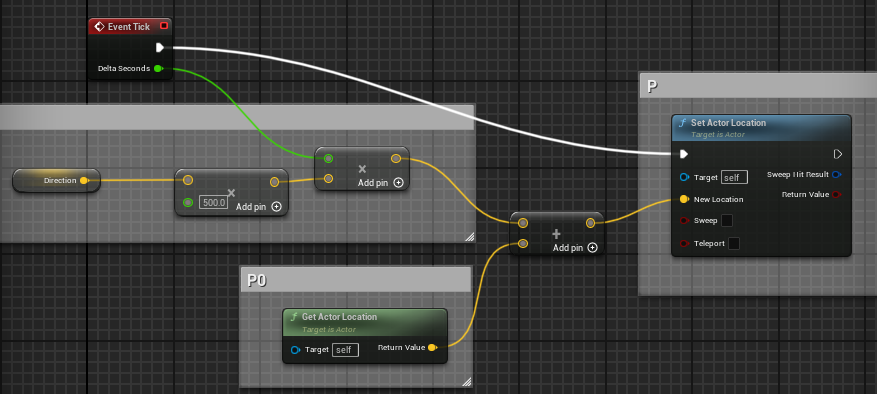
Task: Toggle the Sweep checkbox
Action: [x=727, y=221]
